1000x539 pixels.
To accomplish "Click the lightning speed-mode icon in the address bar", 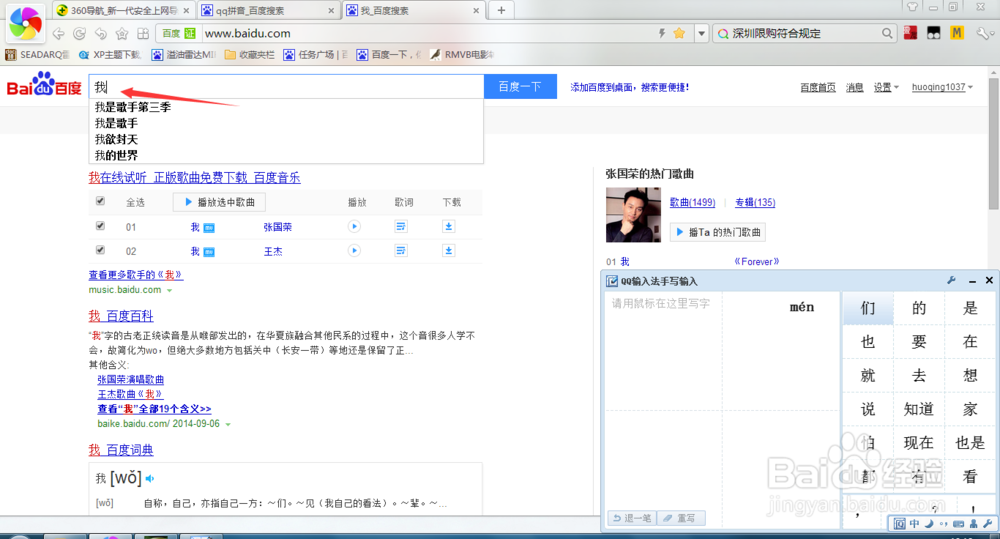I will (x=662, y=33).
